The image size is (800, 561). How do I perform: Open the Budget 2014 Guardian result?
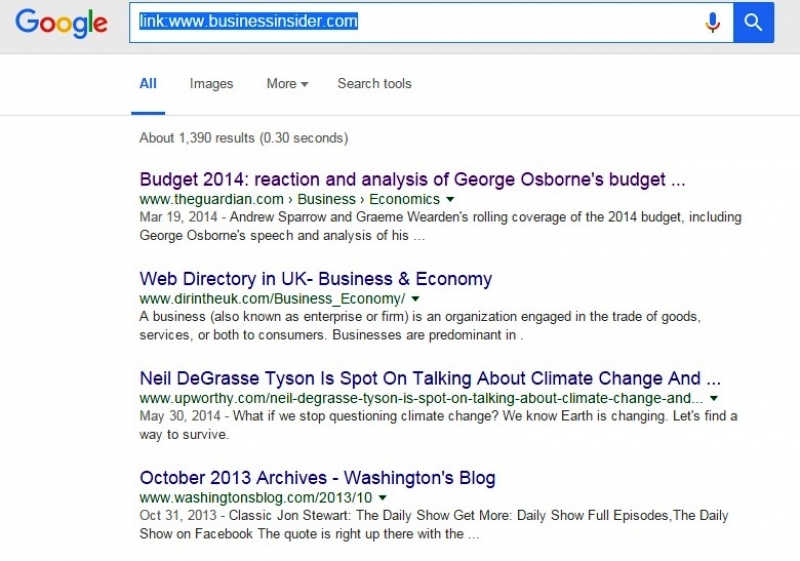click(x=412, y=180)
